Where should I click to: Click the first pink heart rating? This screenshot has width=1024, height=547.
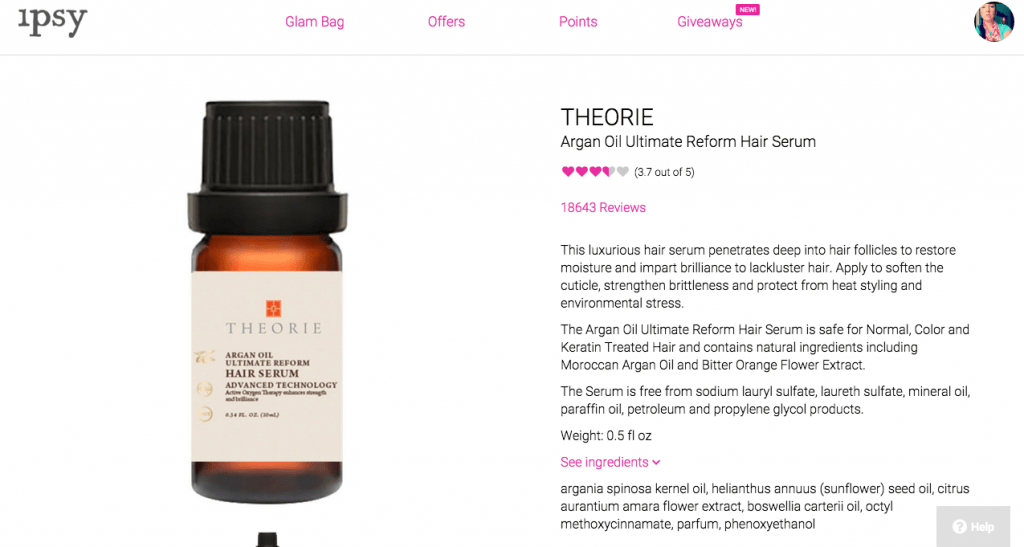pyautogui.click(x=568, y=172)
